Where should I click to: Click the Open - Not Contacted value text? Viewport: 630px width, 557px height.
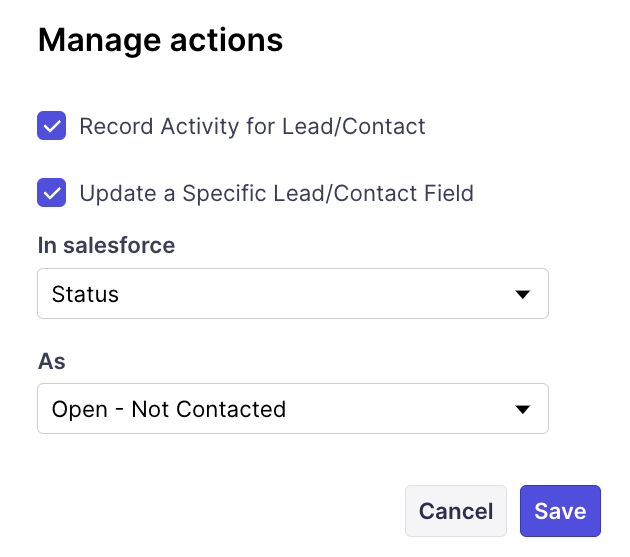pos(168,409)
